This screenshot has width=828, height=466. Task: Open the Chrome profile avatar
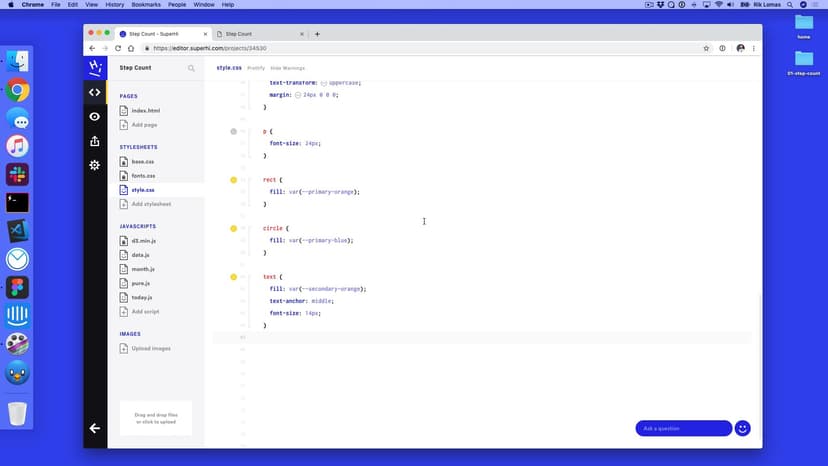pyautogui.click(x=740, y=49)
